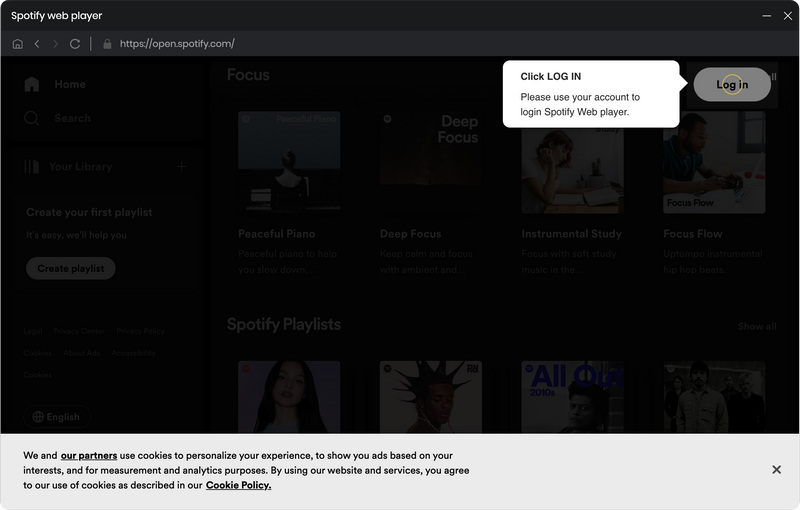Open the Cookie Policy link
The width and height of the screenshot is (800, 510).
(238, 485)
